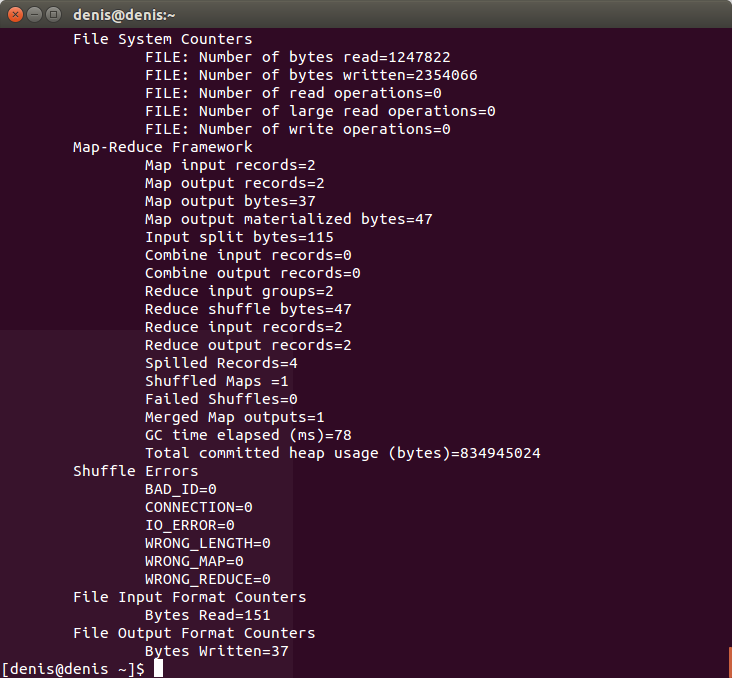732x678 pixels.
Task: Click the 'Bytes Written=37' line
Action: tap(217, 651)
